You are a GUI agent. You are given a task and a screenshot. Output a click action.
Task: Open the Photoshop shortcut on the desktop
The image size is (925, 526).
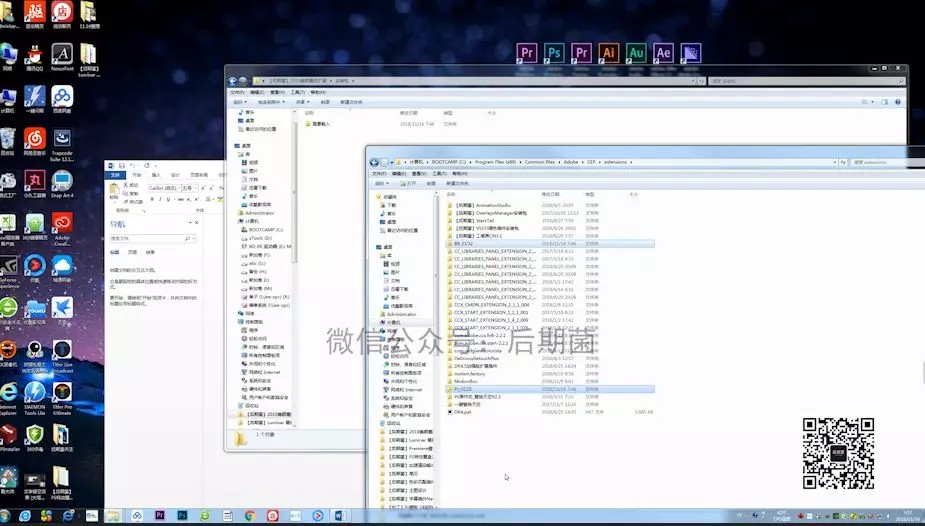[x=553, y=53]
